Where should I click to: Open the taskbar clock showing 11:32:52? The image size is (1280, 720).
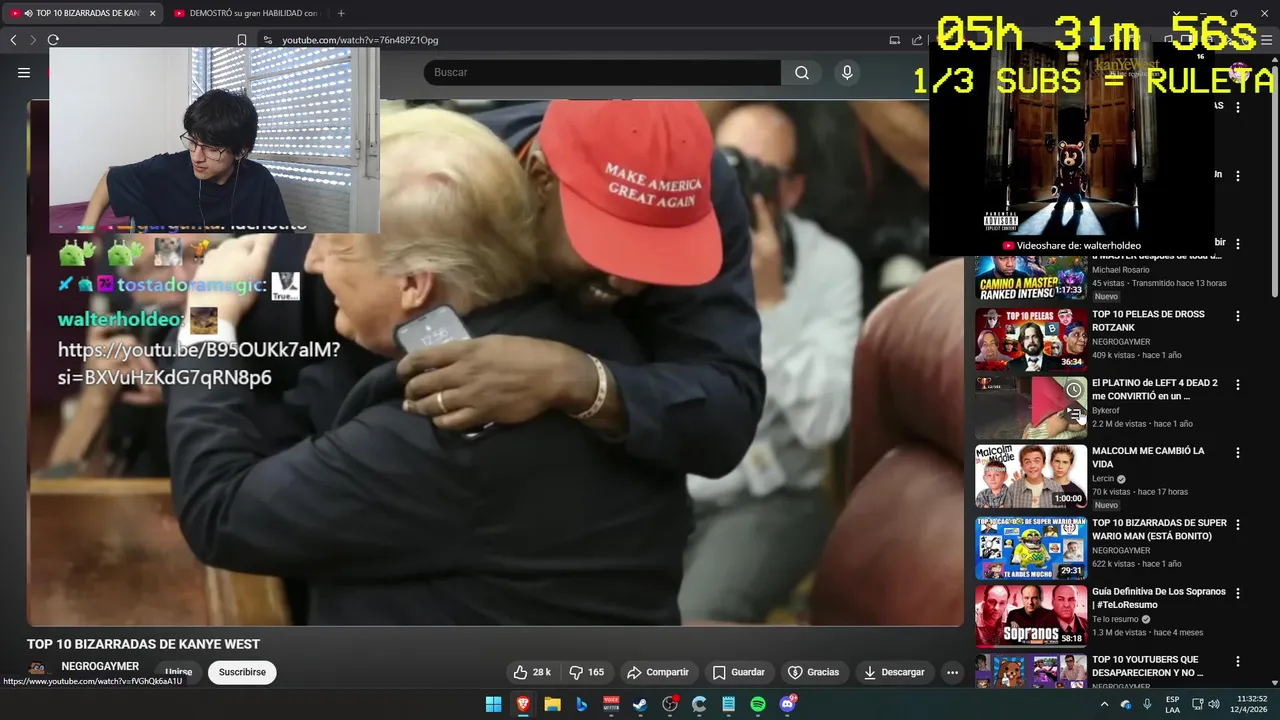[1252, 704]
